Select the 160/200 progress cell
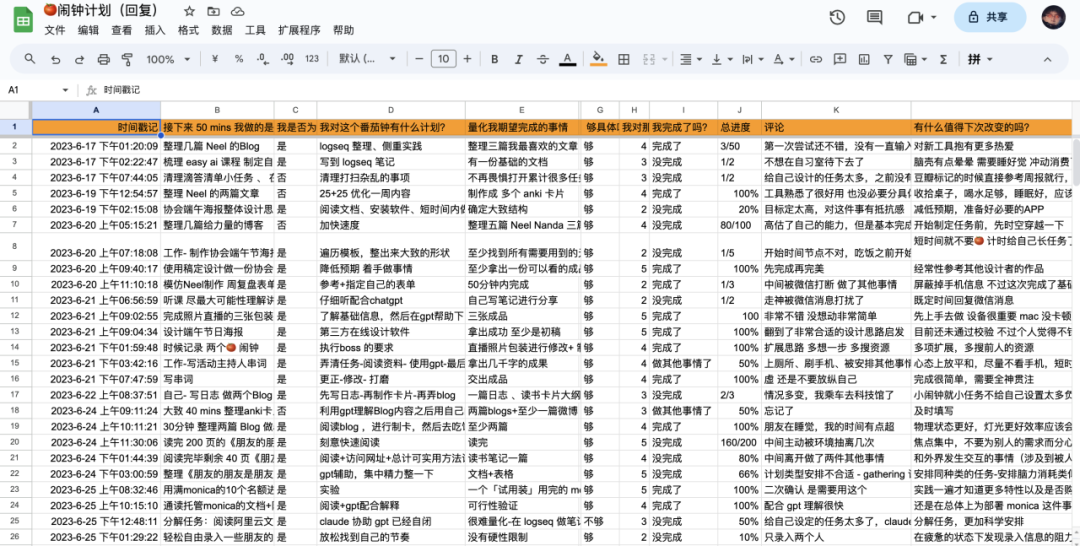This screenshot has height=546, width=1080. coord(740,441)
